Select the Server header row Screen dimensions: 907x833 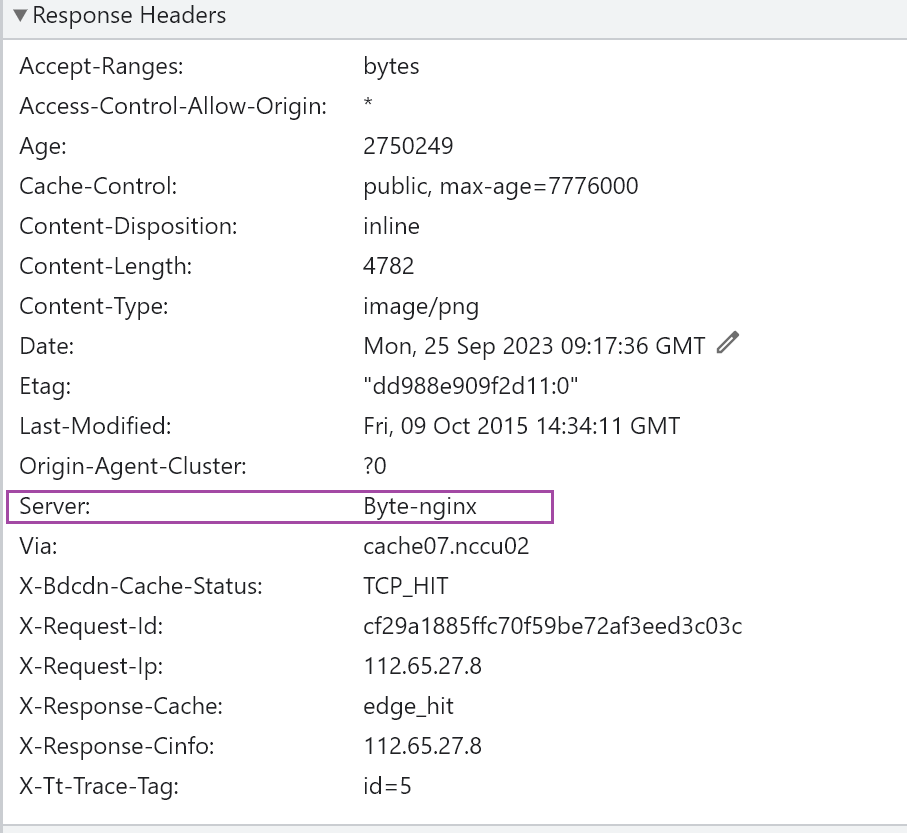point(280,506)
